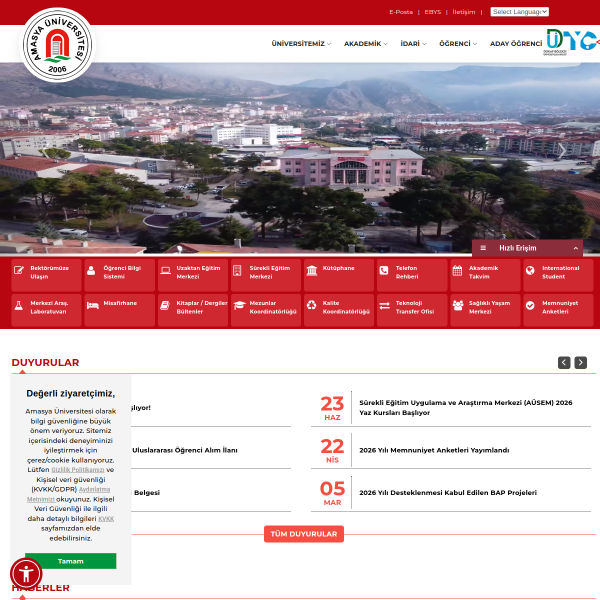Click the Öğrenci Bilgi Sistemi user icon
Viewport: 600px width, 600px height.
point(91,270)
